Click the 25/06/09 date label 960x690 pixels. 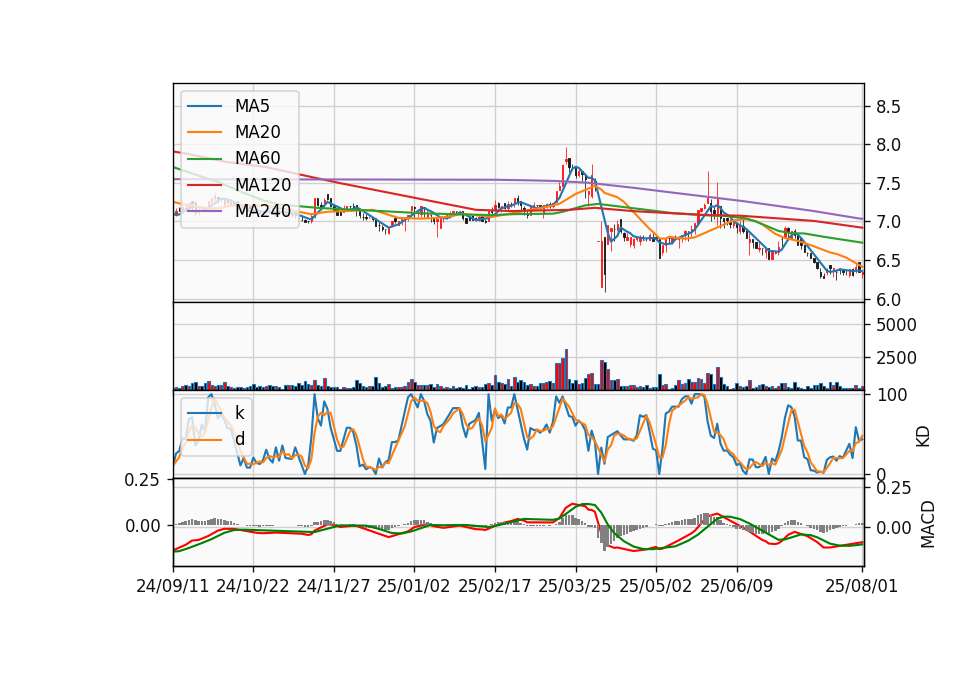coord(737,586)
